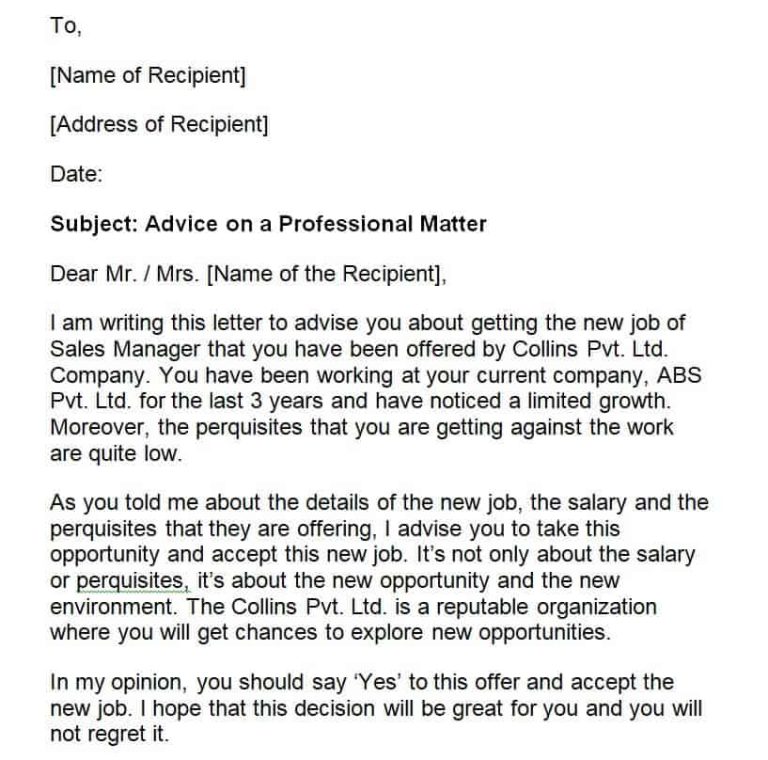Click the 'To,' salutation line
This screenshot has width=768, height=760.
pyautogui.click(x=66, y=26)
